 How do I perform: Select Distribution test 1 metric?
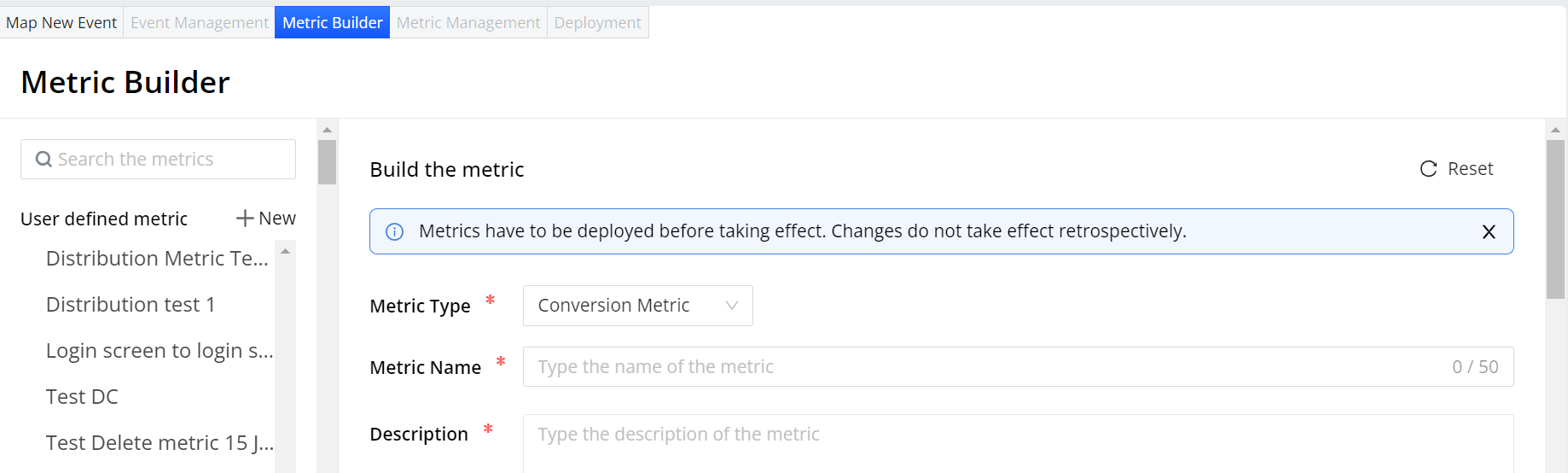pyautogui.click(x=131, y=305)
